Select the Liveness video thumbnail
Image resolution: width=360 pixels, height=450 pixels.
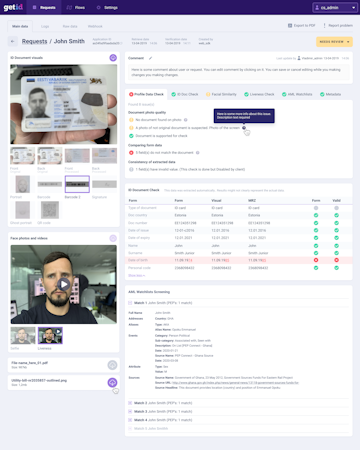[x=50, y=335]
